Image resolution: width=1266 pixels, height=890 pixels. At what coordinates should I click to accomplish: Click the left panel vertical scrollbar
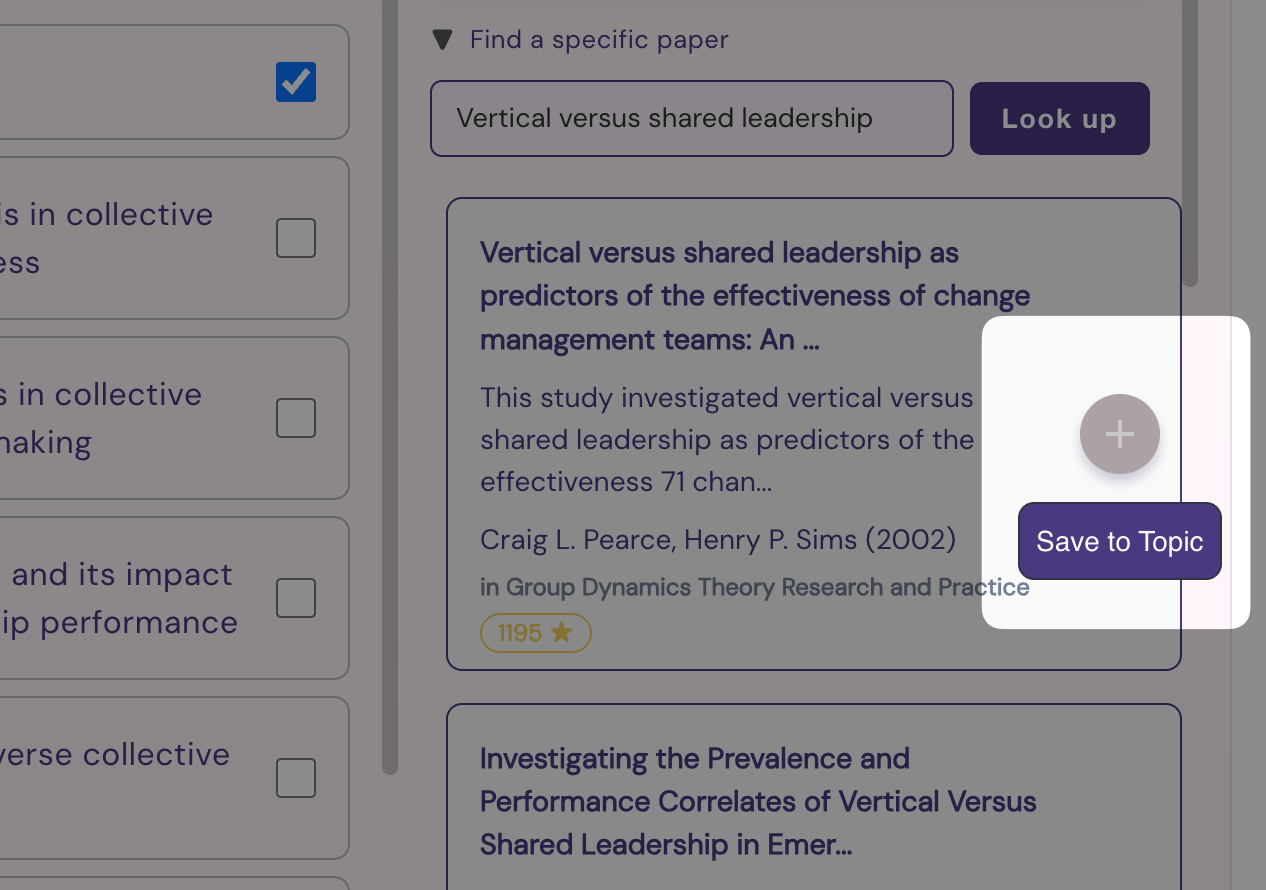pyautogui.click(x=390, y=388)
